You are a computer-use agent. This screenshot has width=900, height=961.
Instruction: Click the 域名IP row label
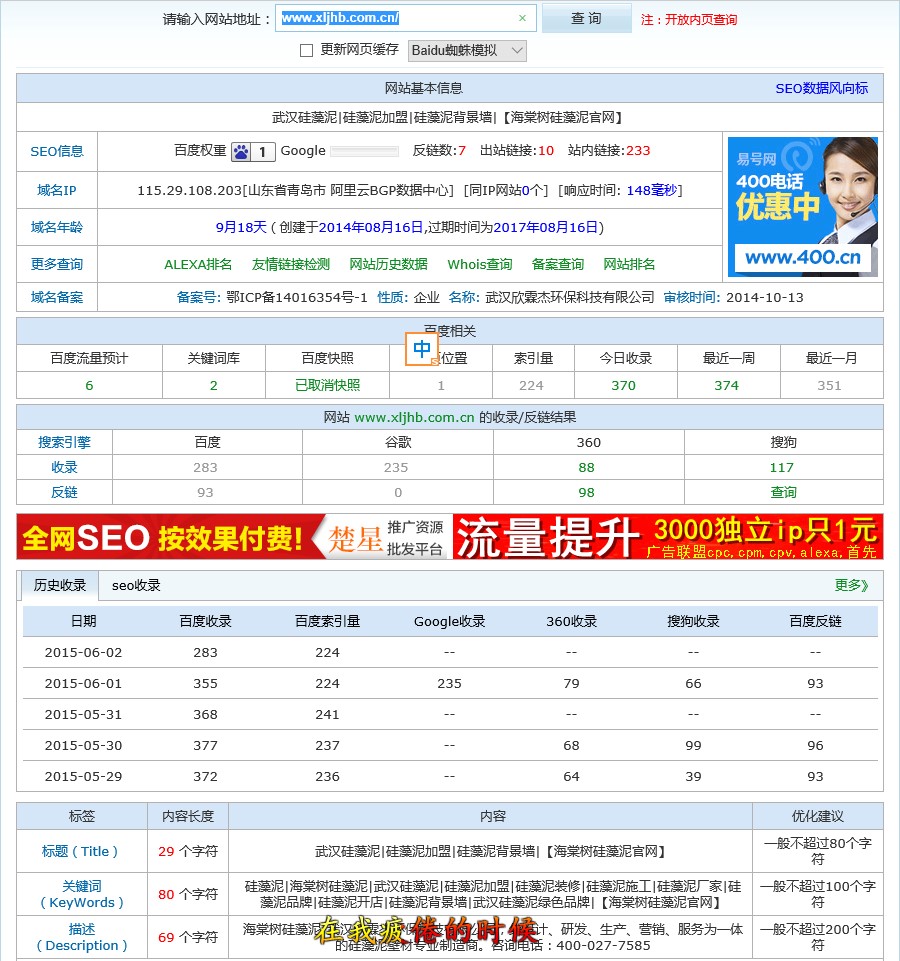point(57,191)
